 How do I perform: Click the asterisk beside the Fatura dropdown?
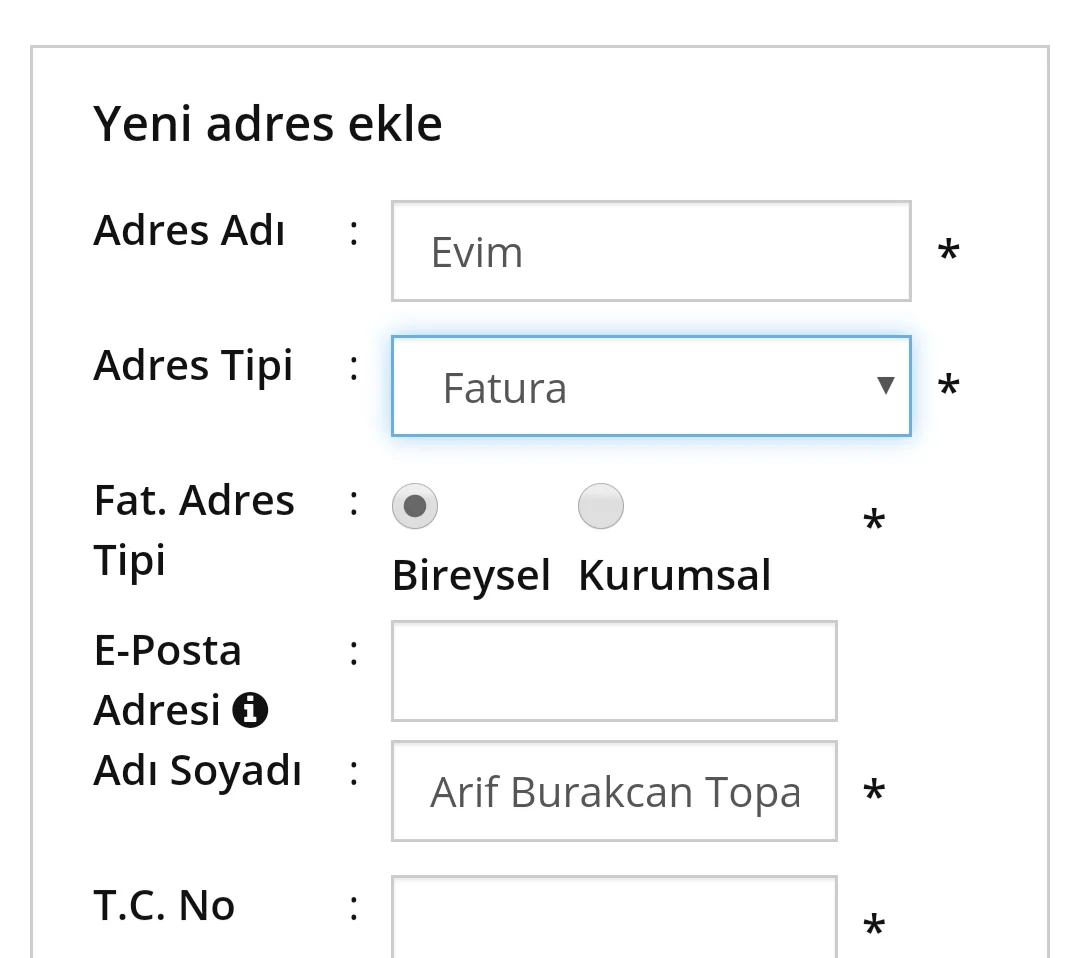948,386
